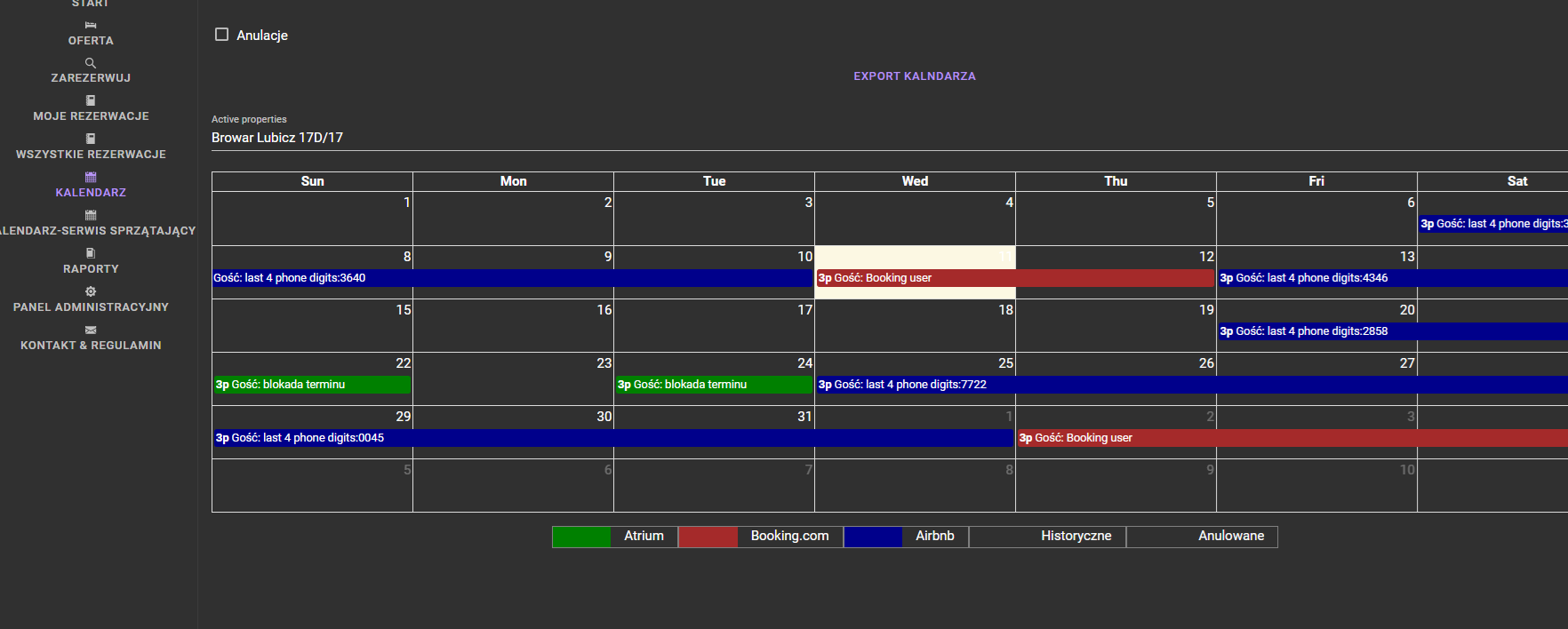1568x629 pixels.
Task: Click the purple calendar icon above Kalendarz
Action: pyautogui.click(x=91, y=177)
